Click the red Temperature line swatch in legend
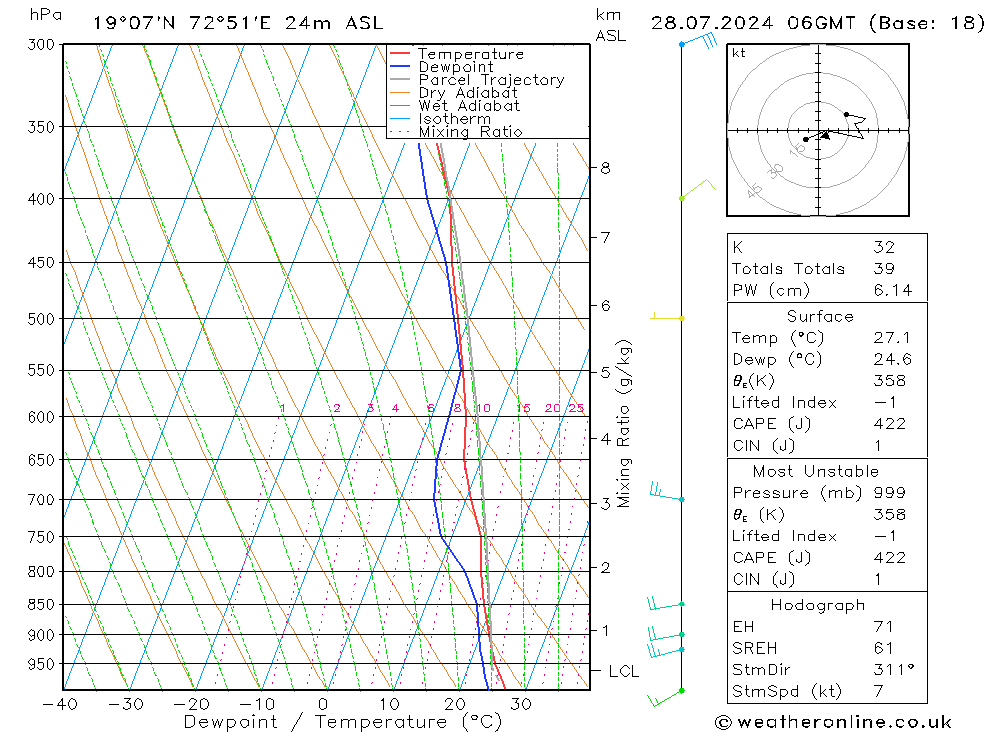The image size is (1000, 733). pos(401,54)
